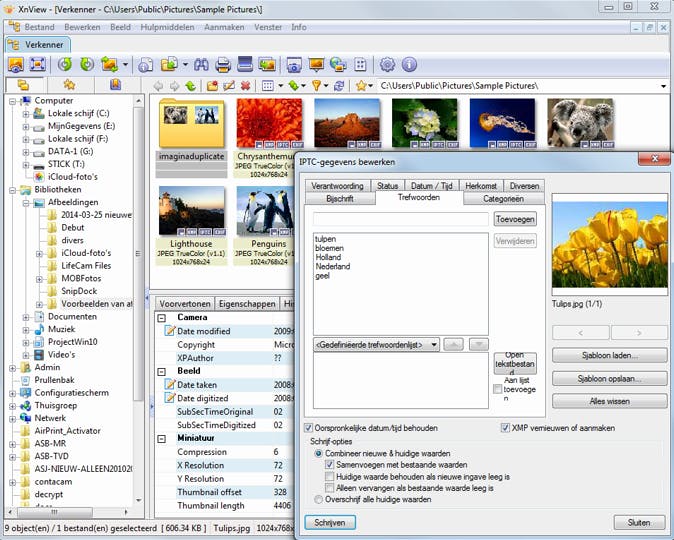Uncheck 'XMP vernieuwen of aanmaken'
Image resolution: width=674 pixels, height=540 pixels.
(505, 427)
